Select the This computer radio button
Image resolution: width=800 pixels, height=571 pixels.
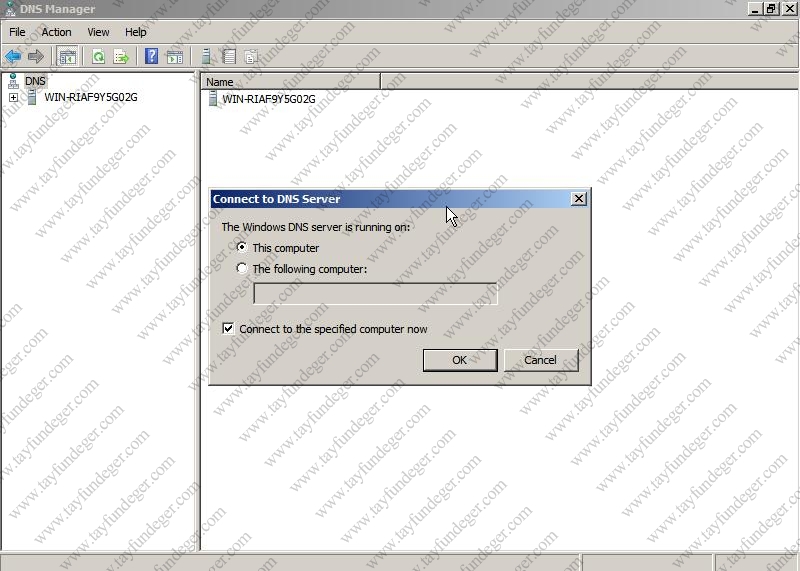click(242, 247)
